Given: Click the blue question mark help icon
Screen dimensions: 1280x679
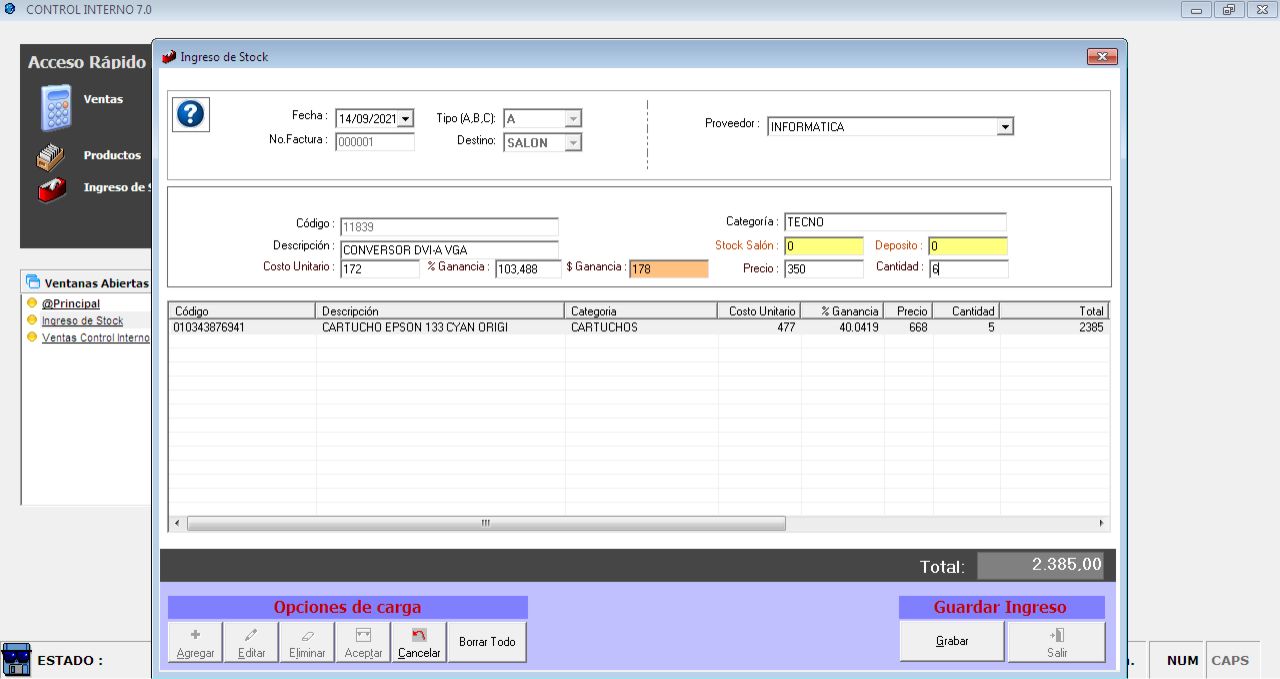Looking at the screenshot, I should pyautogui.click(x=190, y=114).
